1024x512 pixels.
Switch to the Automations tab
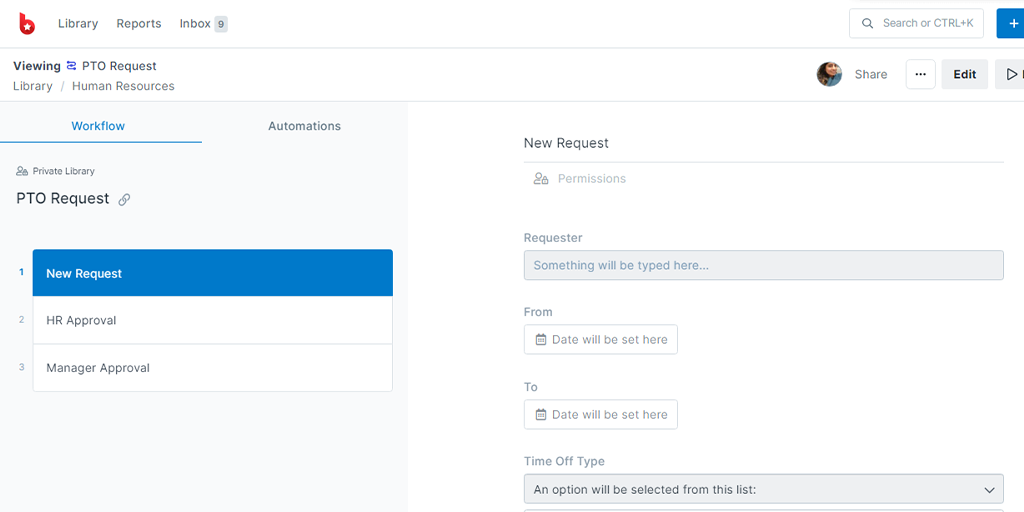(x=304, y=126)
